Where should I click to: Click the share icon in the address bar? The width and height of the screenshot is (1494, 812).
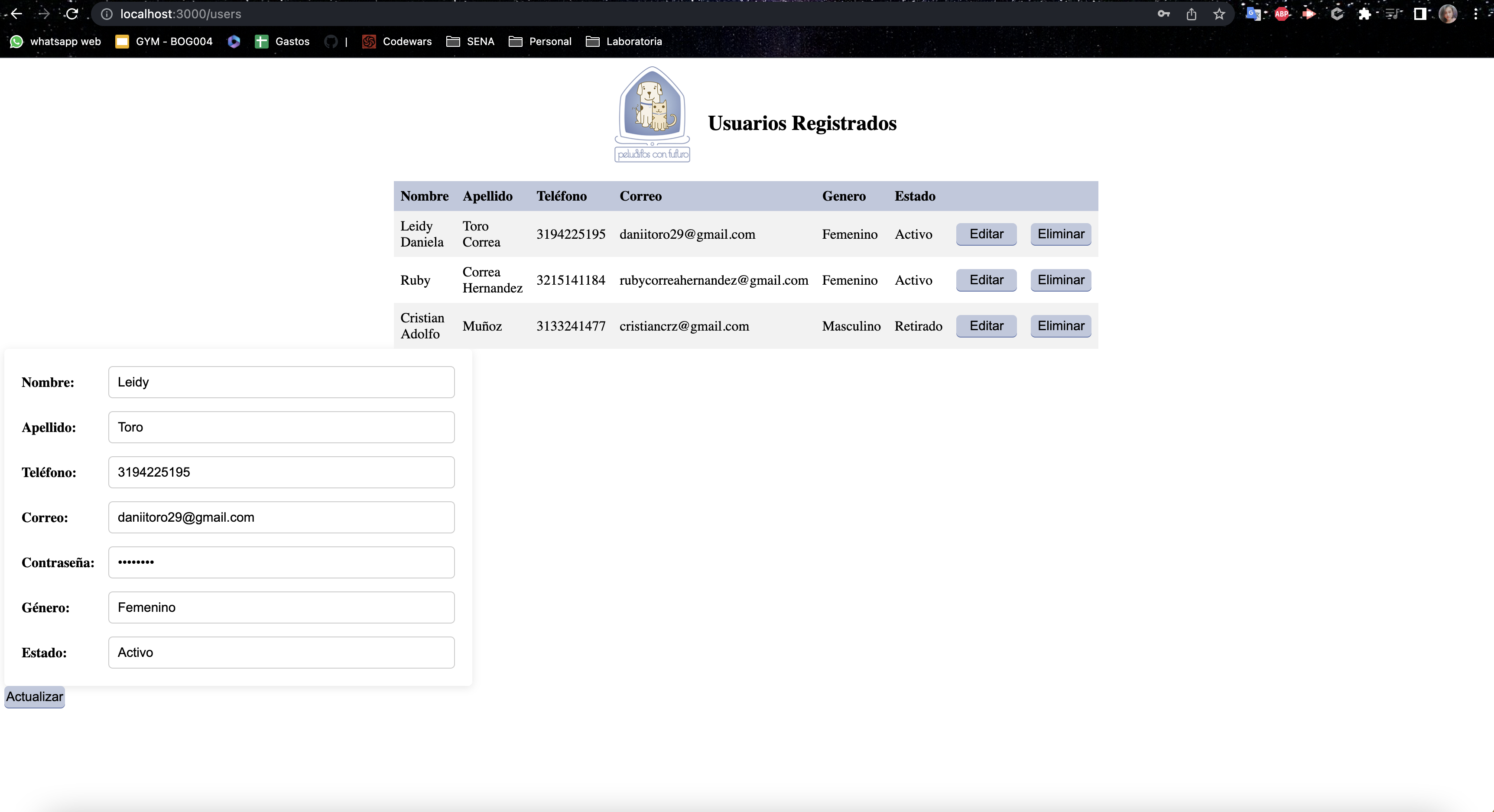(x=1192, y=13)
